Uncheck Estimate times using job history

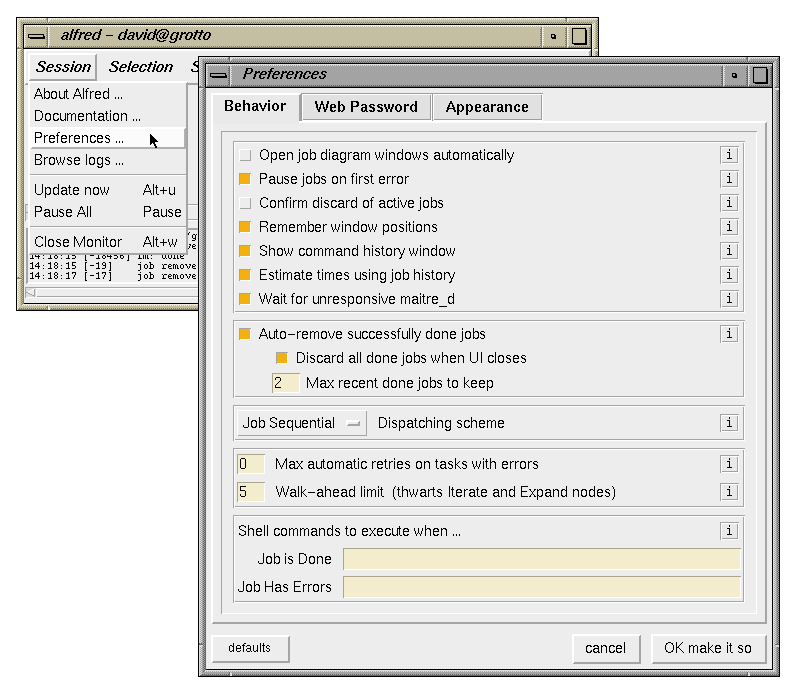pyautogui.click(x=245, y=275)
